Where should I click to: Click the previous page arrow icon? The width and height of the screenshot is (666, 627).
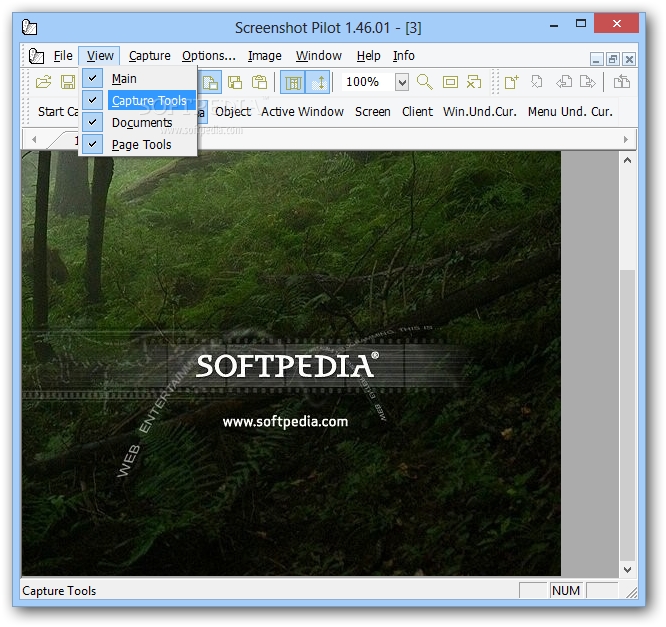pyautogui.click(x=564, y=82)
